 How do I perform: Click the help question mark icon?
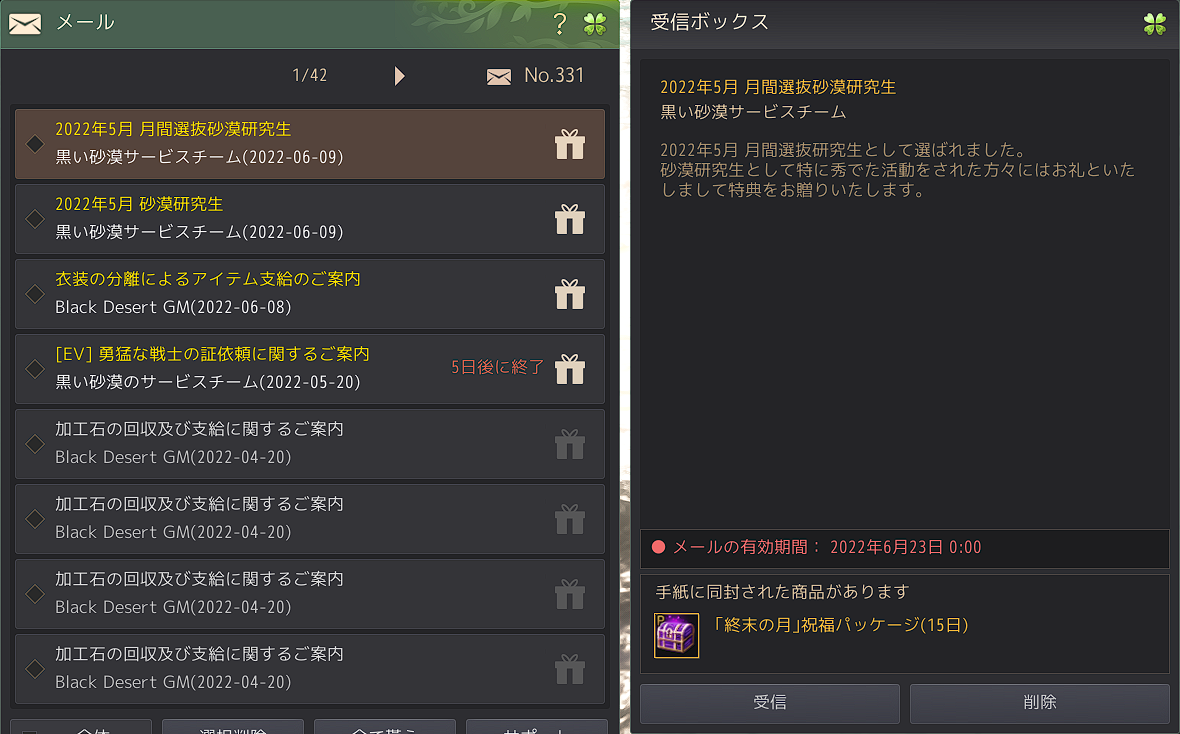click(559, 24)
